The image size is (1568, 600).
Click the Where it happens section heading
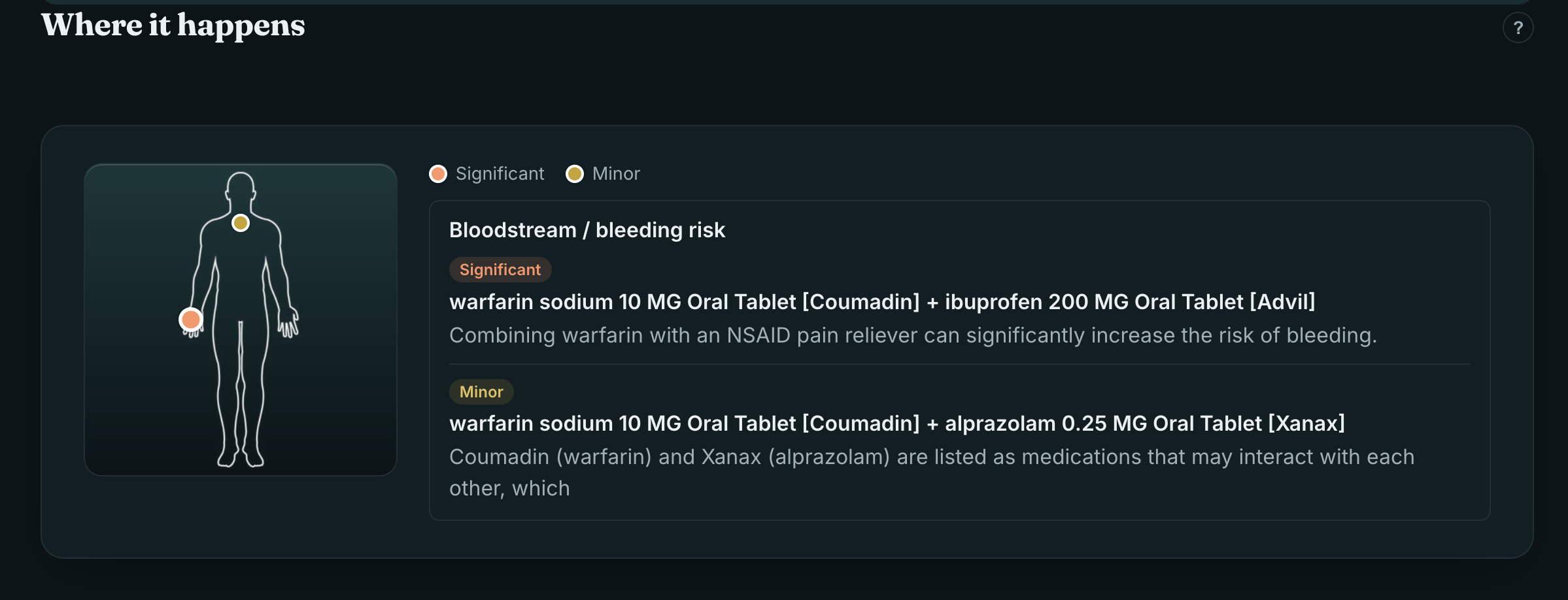[x=173, y=25]
